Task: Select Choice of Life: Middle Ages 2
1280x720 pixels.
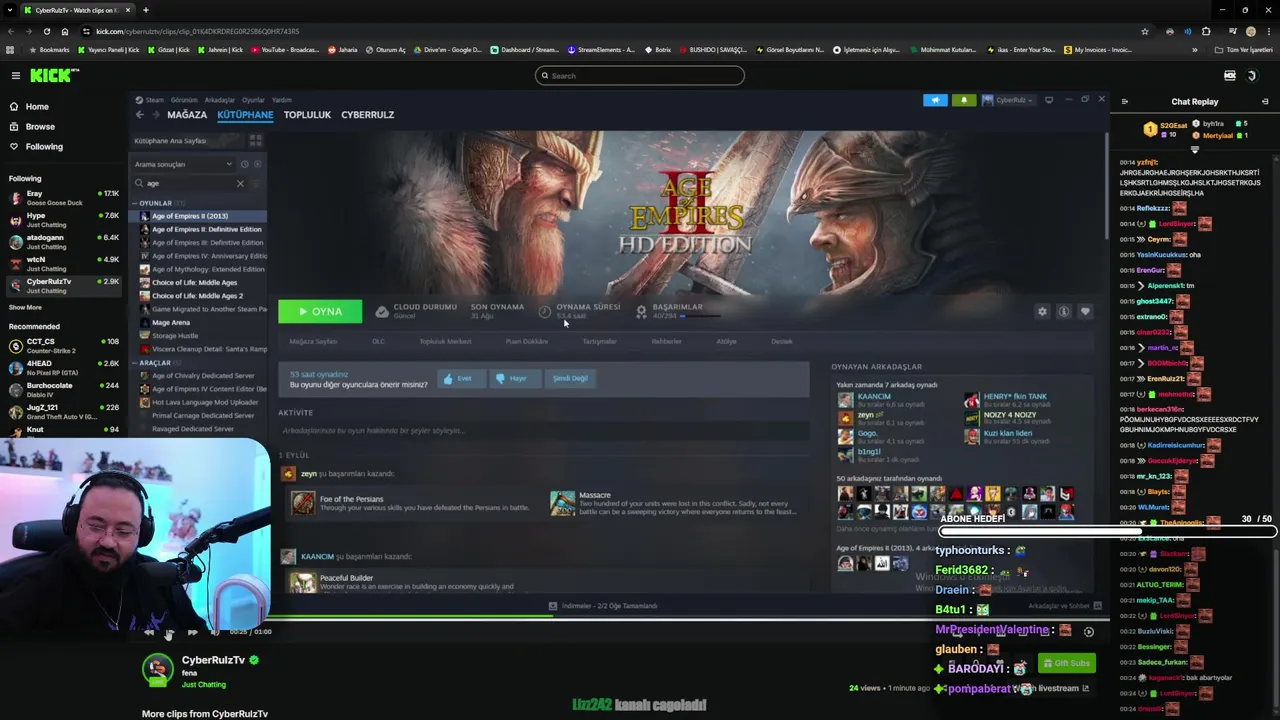Action: pyautogui.click(x=198, y=296)
